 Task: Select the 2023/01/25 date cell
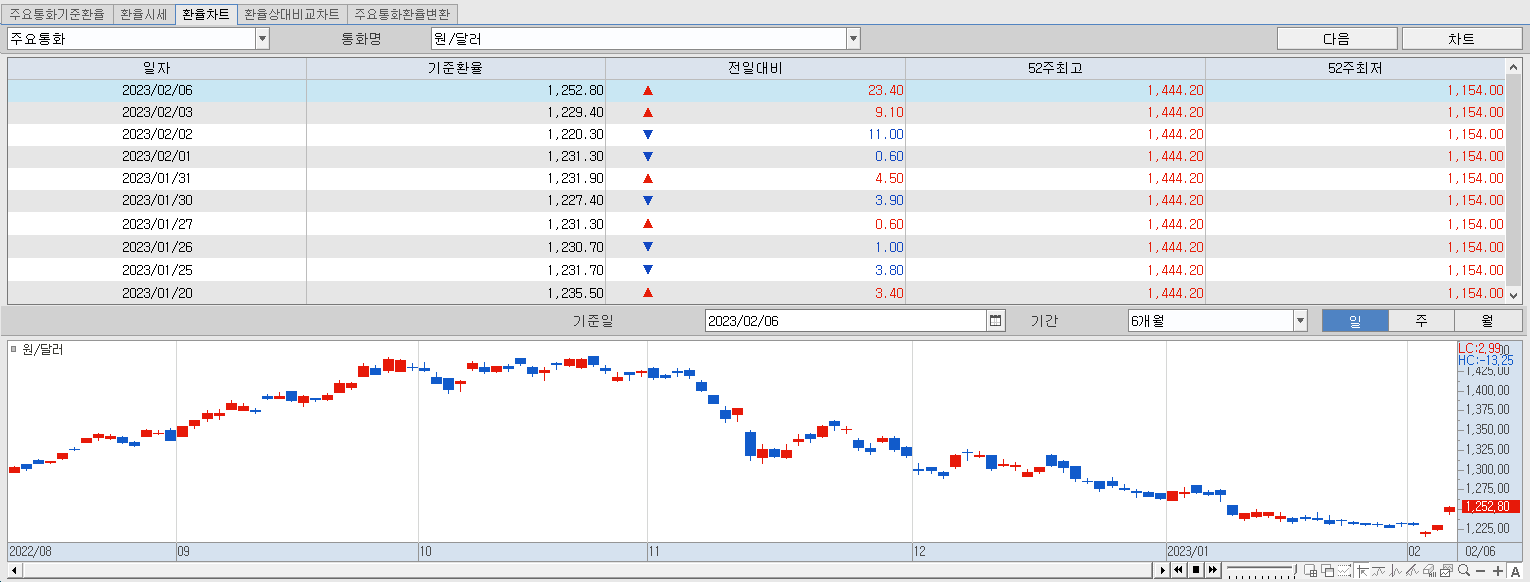157,270
